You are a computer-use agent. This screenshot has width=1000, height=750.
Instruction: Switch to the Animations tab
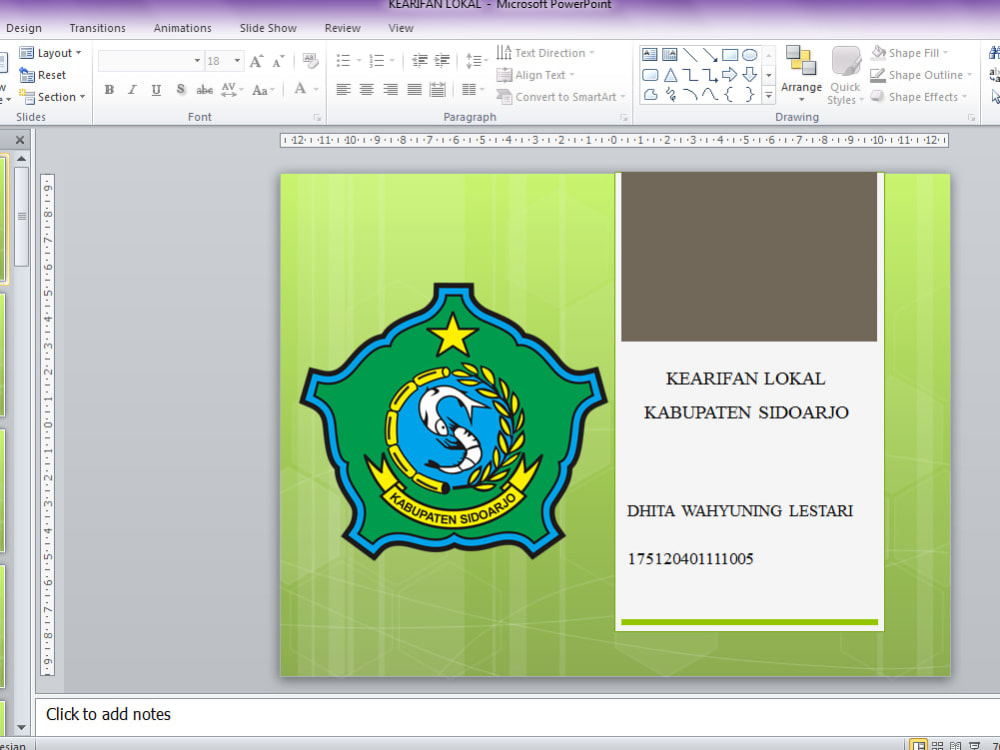point(182,28)
